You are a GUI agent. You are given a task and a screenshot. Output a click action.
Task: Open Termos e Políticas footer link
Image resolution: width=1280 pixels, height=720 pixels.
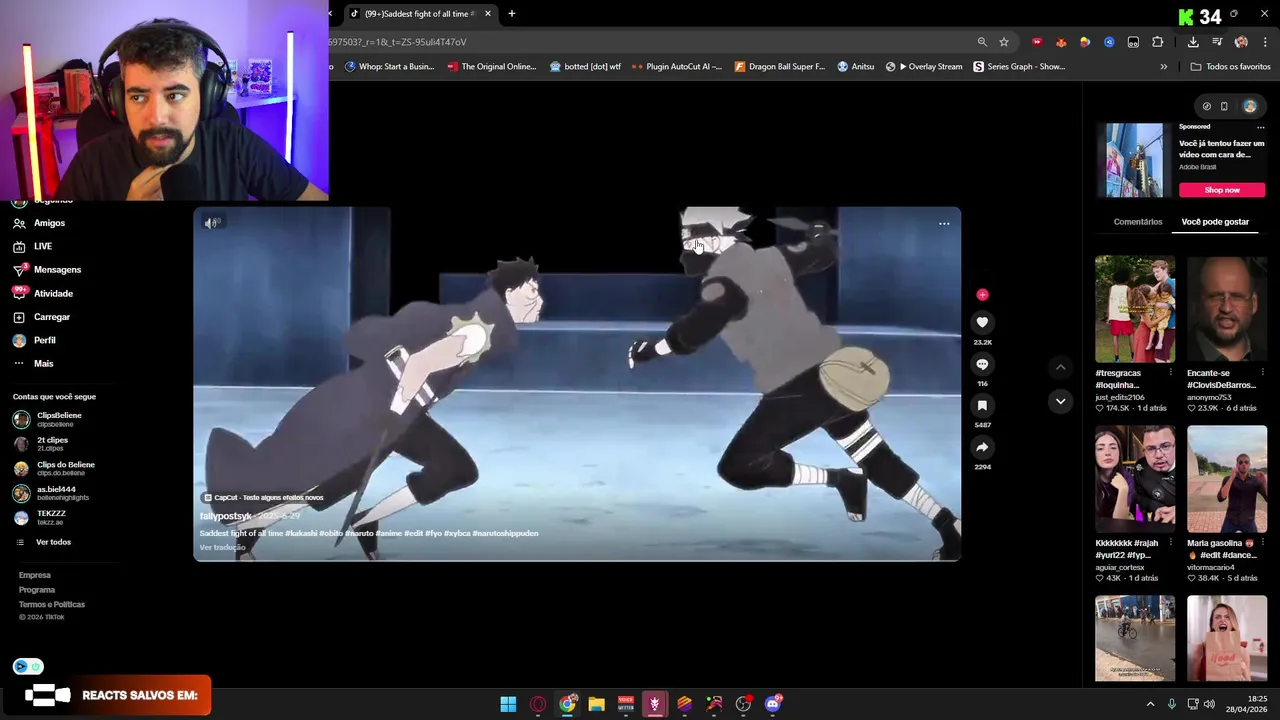[x=52, y=604]
